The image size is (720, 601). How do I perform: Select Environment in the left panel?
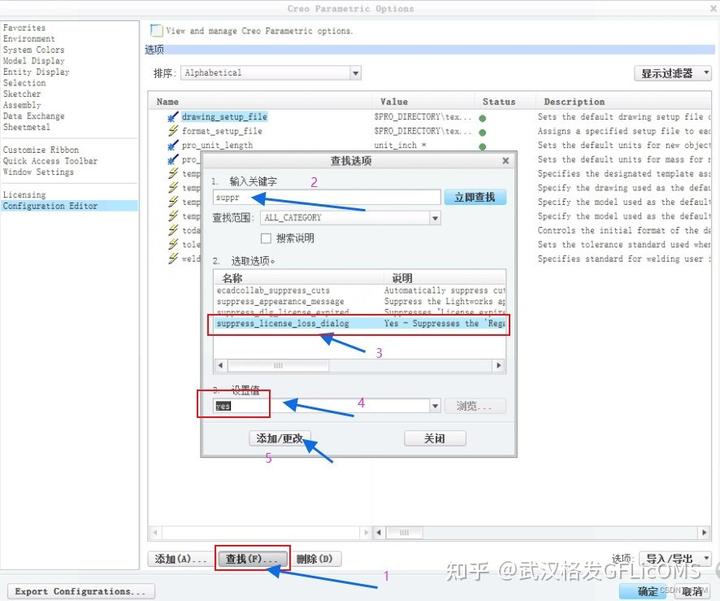[x=29, y=39]
